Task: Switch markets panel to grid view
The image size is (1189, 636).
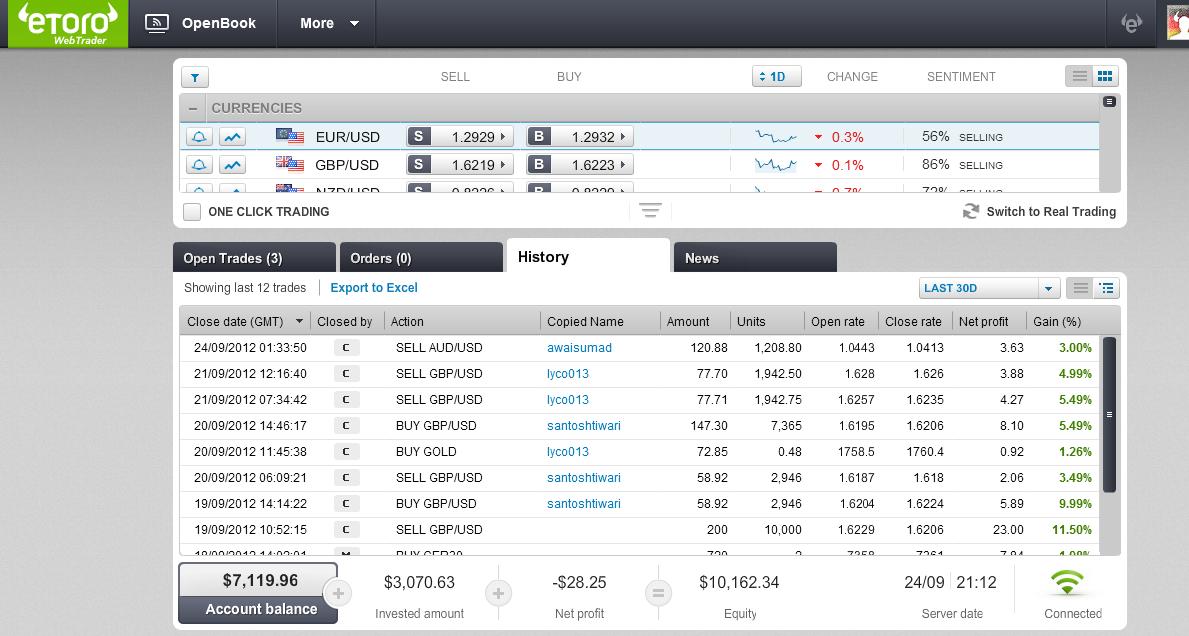Action: (1105, 77)
